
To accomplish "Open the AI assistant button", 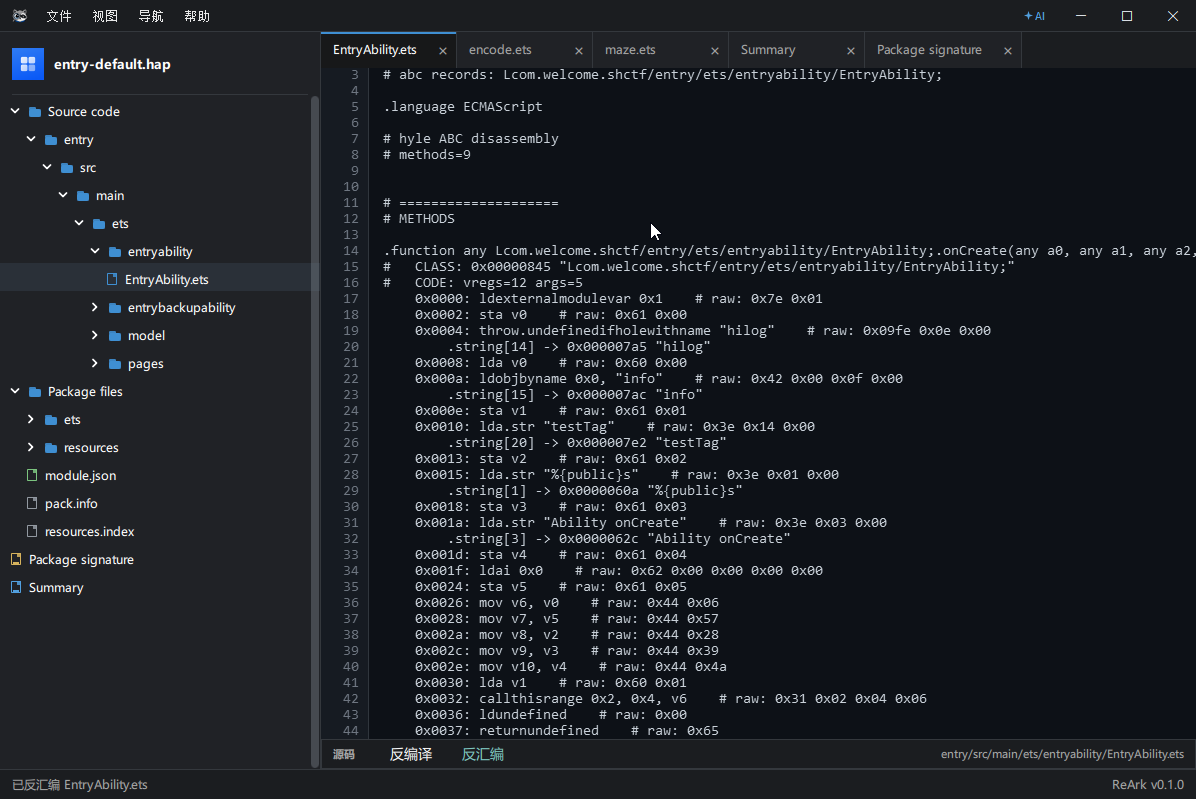I will [x=1035, y=16].
